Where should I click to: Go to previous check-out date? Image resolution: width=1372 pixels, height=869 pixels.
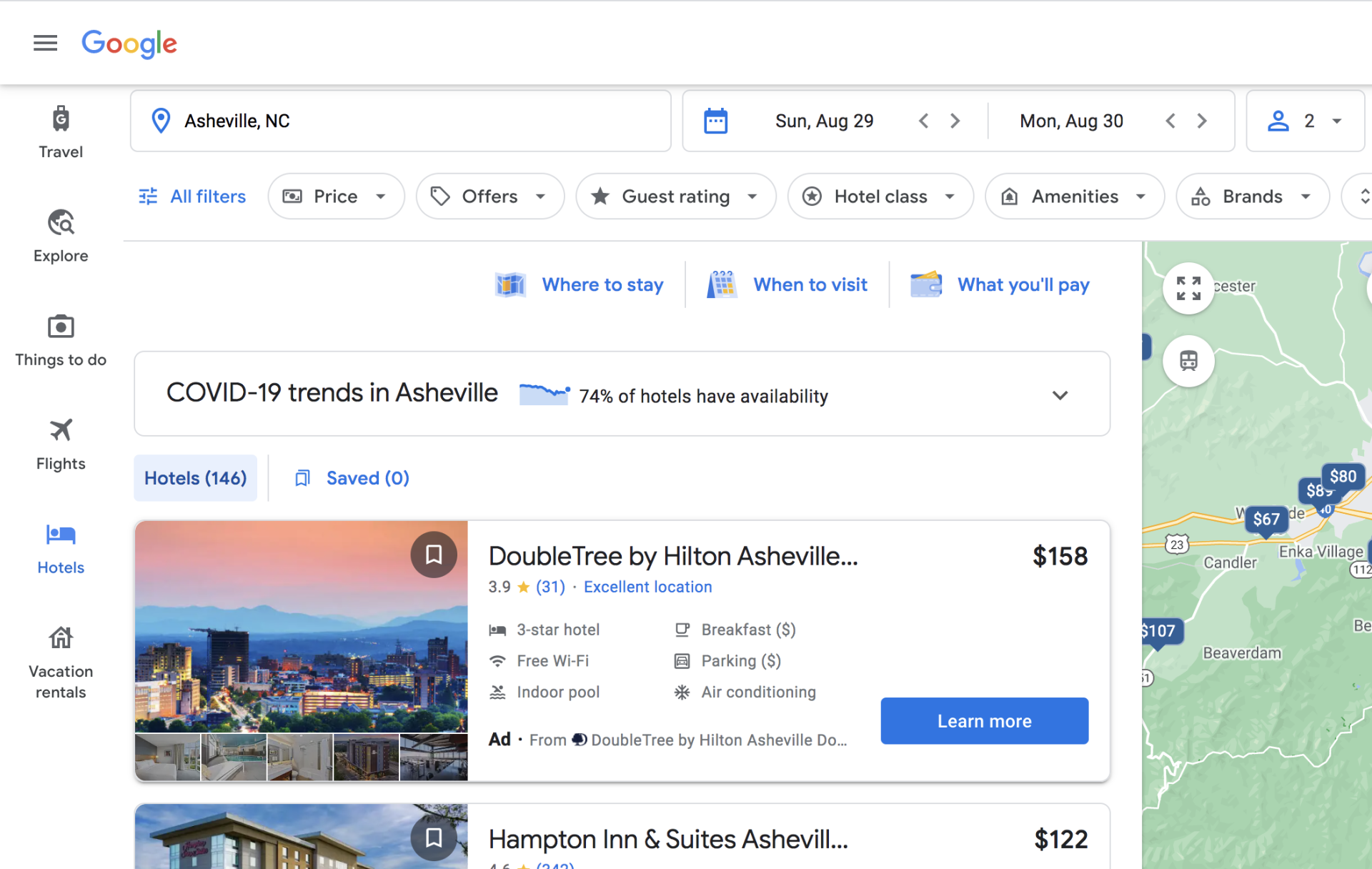1170,121
